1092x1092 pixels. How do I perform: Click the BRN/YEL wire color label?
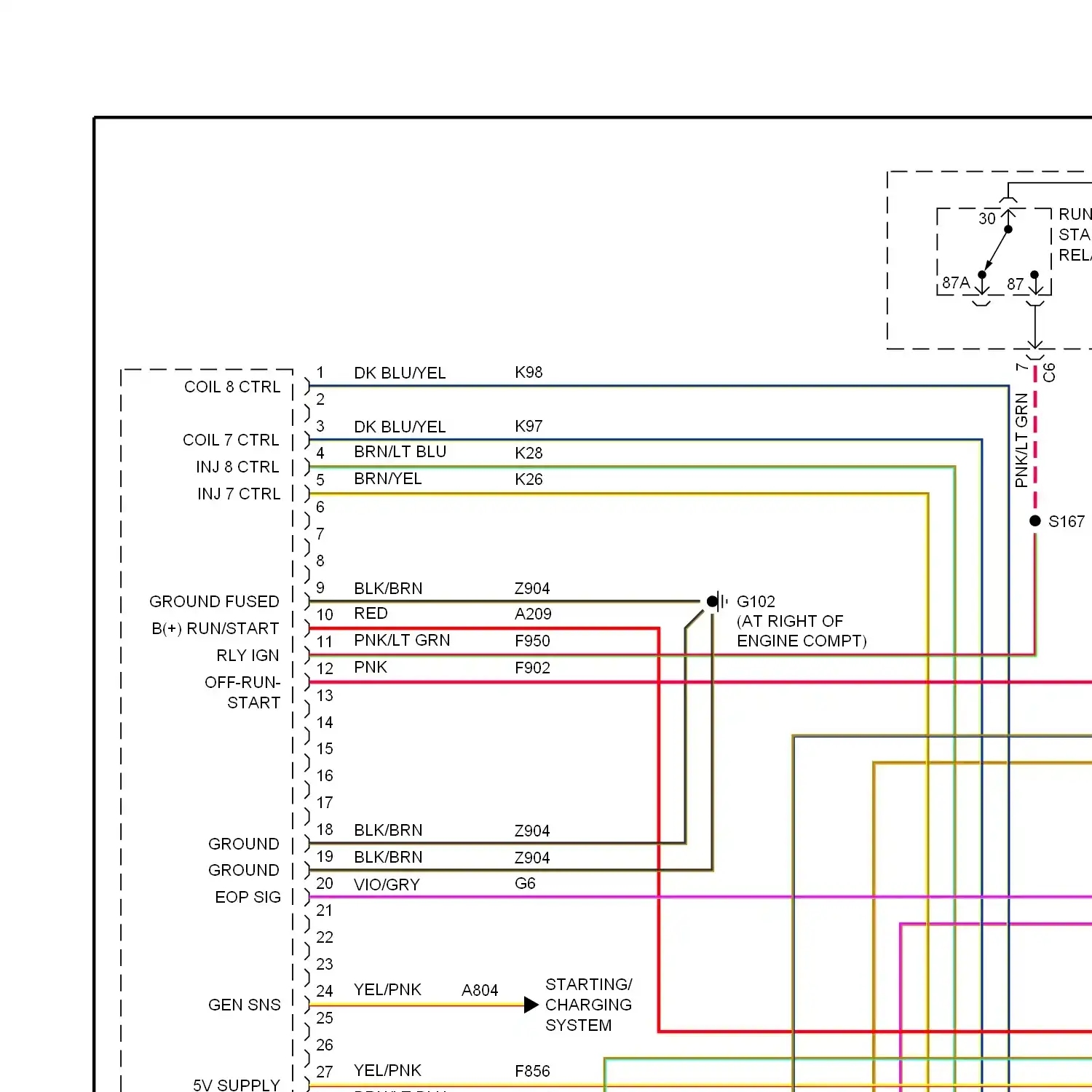pos(387,478)
